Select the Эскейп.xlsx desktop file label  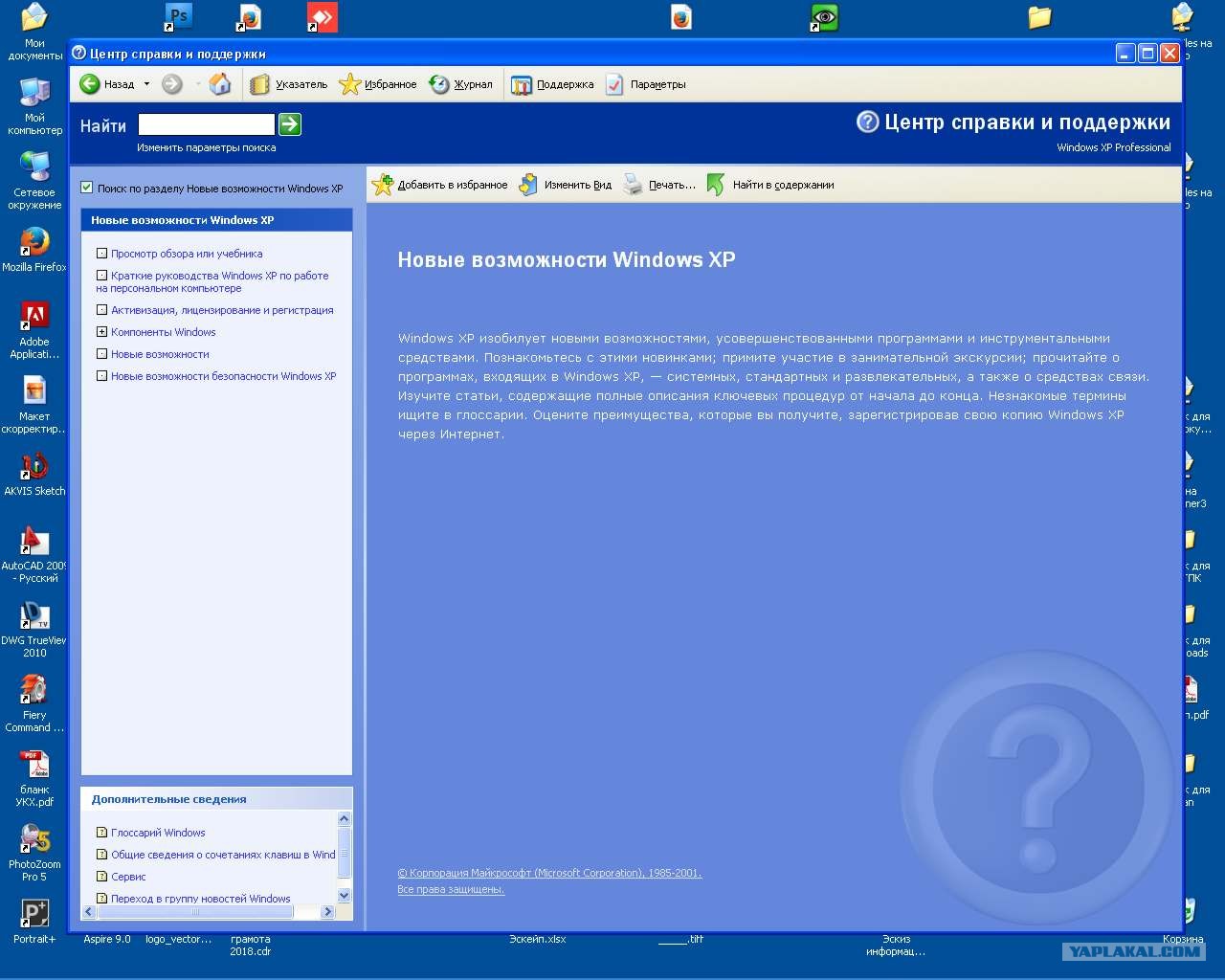(x=538, y=939)
